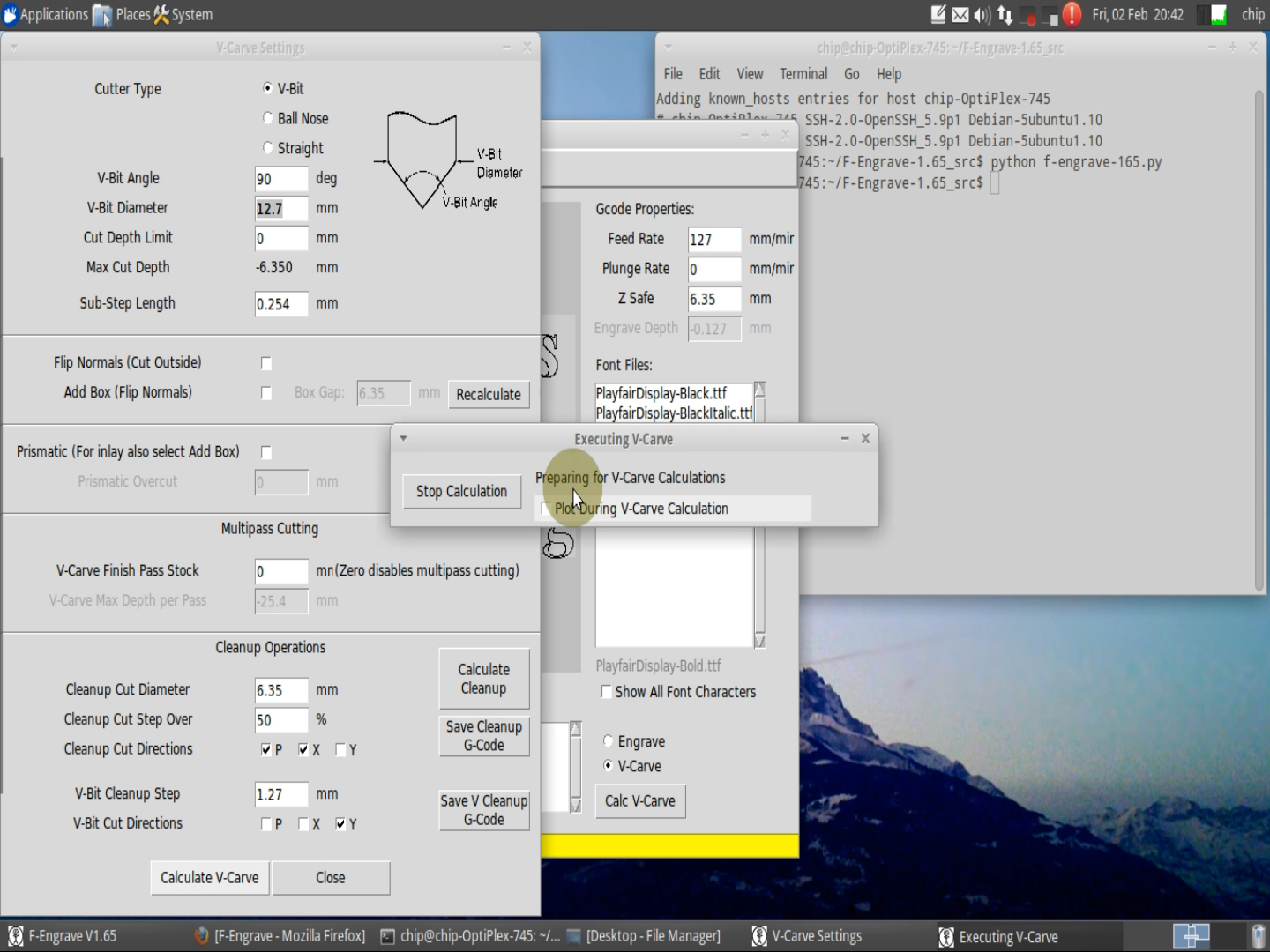
Task: Check Flip Normals (Cut Outside)
Action: [x=266, y=362]
